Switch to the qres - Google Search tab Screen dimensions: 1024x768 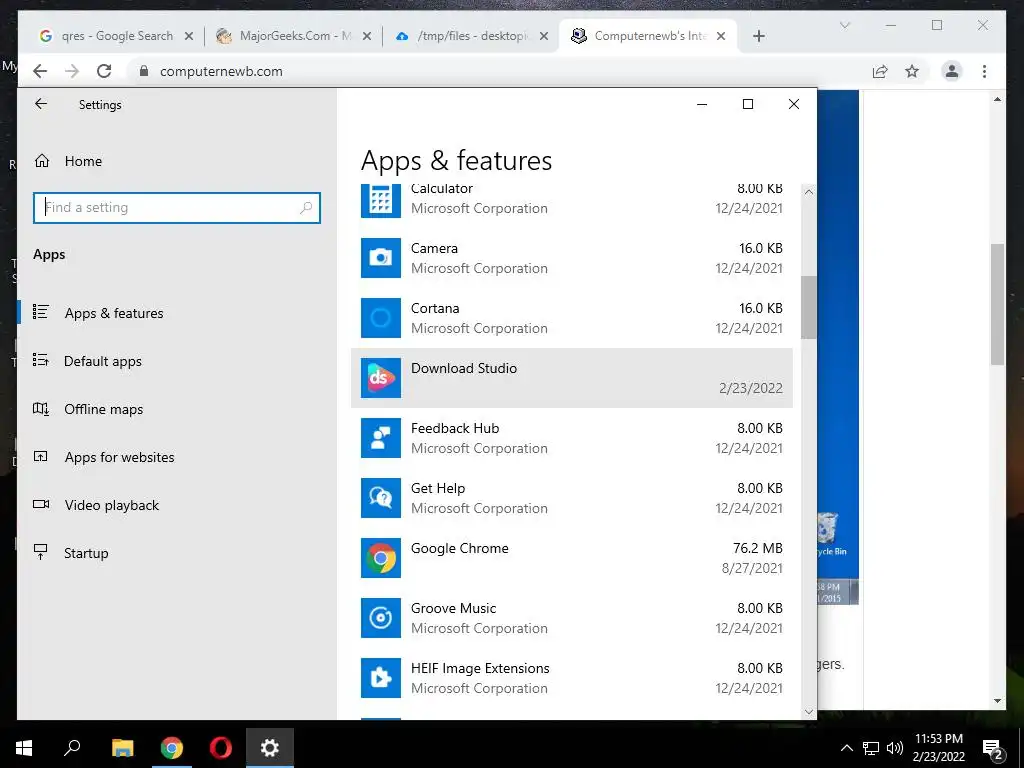pyautogui.click(x=116, y=36)
